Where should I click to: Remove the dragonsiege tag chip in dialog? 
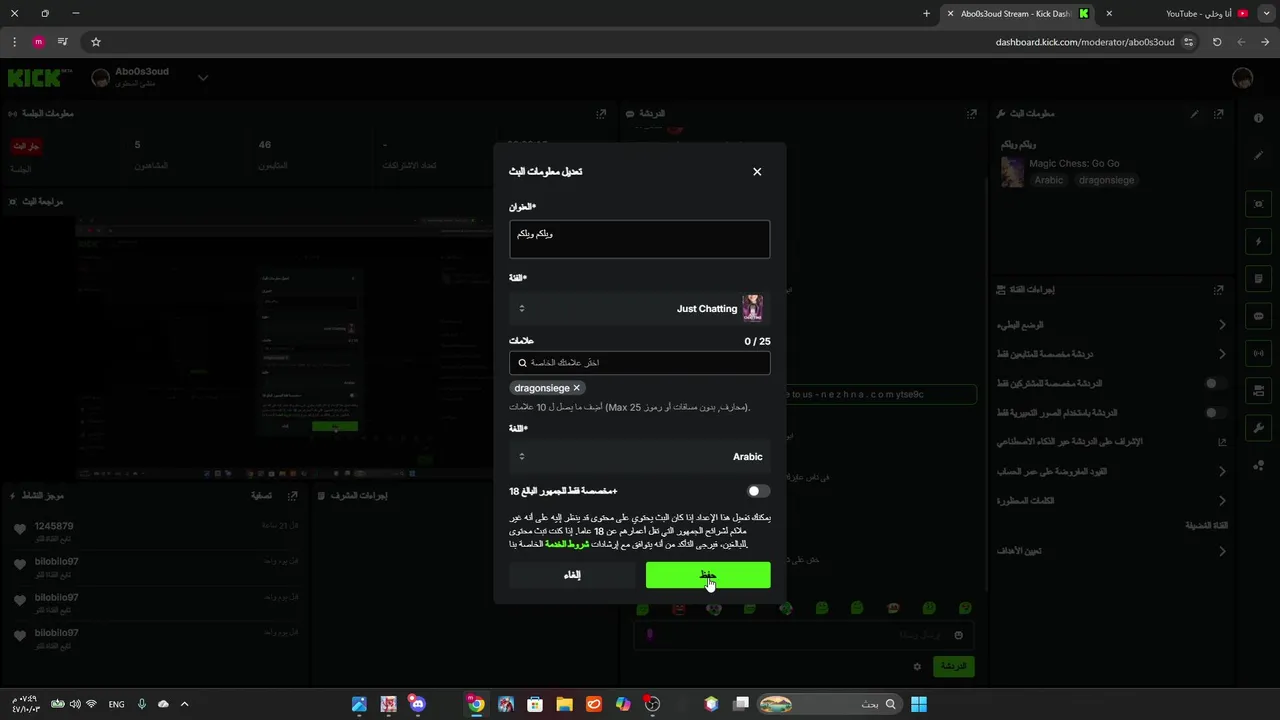[577, 388]
